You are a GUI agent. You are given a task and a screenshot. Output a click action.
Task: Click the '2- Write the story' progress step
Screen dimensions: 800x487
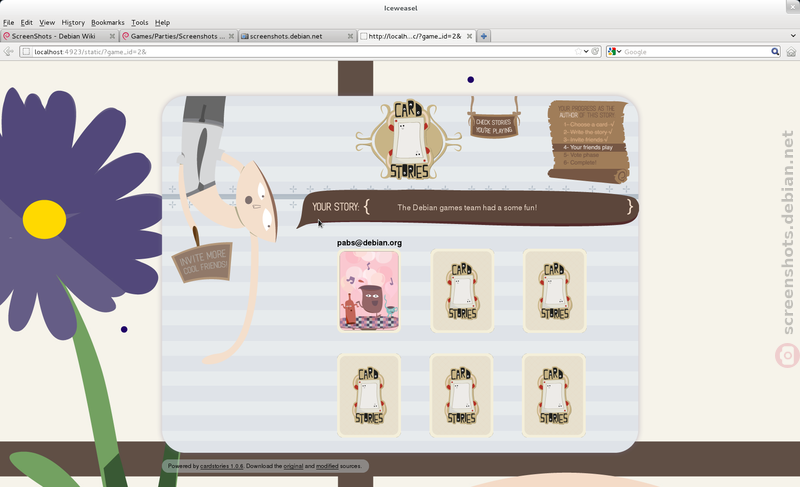(588, 132)
